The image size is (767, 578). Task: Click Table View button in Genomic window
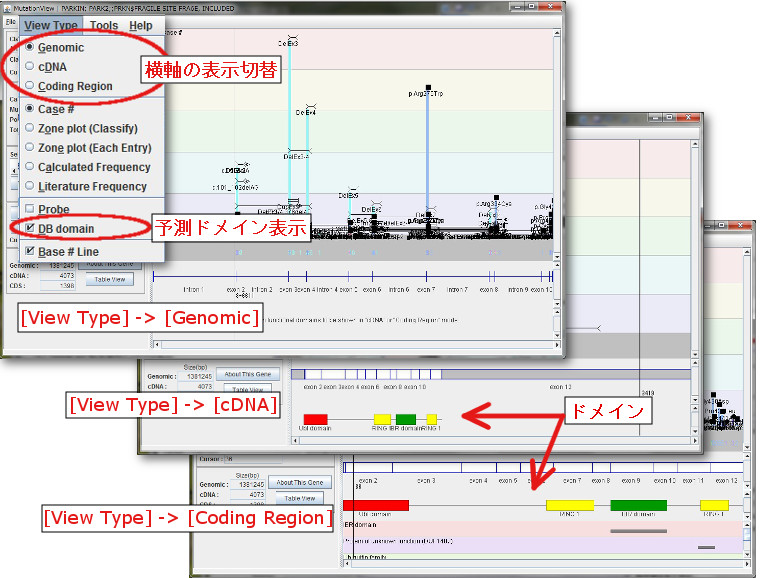click(x=109, y=280)
